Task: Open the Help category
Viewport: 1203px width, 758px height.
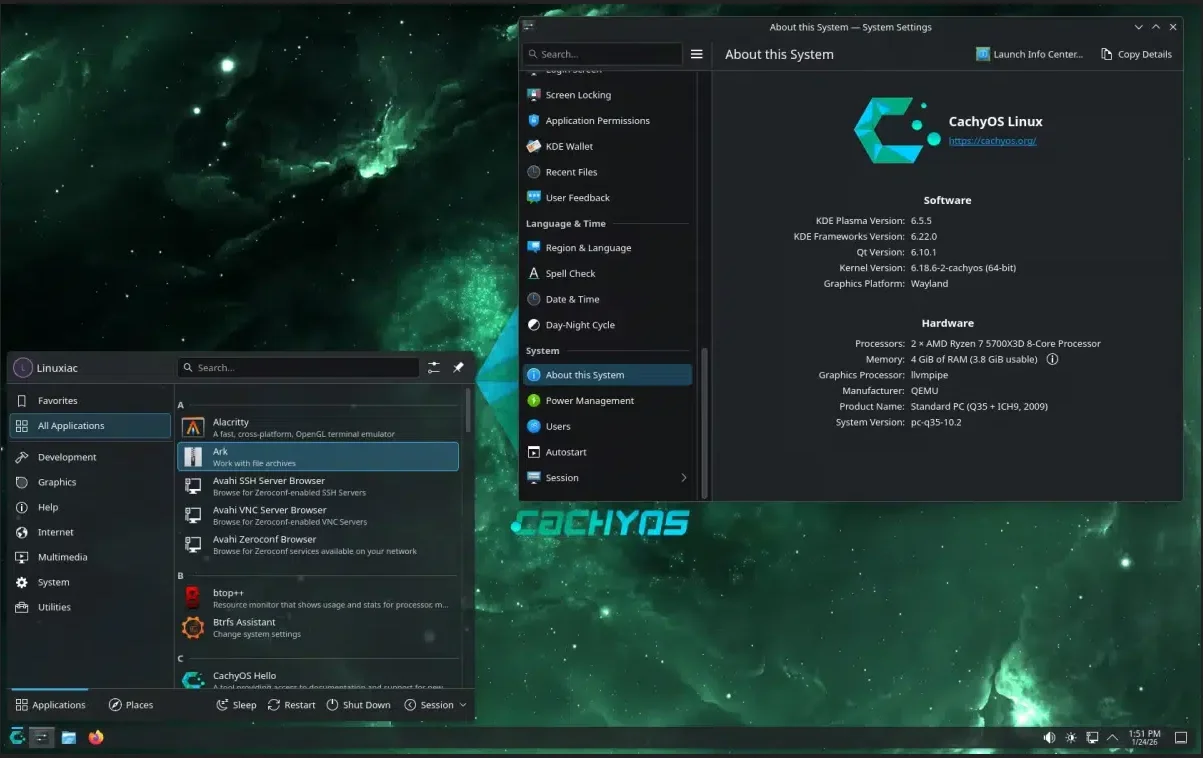Action: (x=90, y=507)
